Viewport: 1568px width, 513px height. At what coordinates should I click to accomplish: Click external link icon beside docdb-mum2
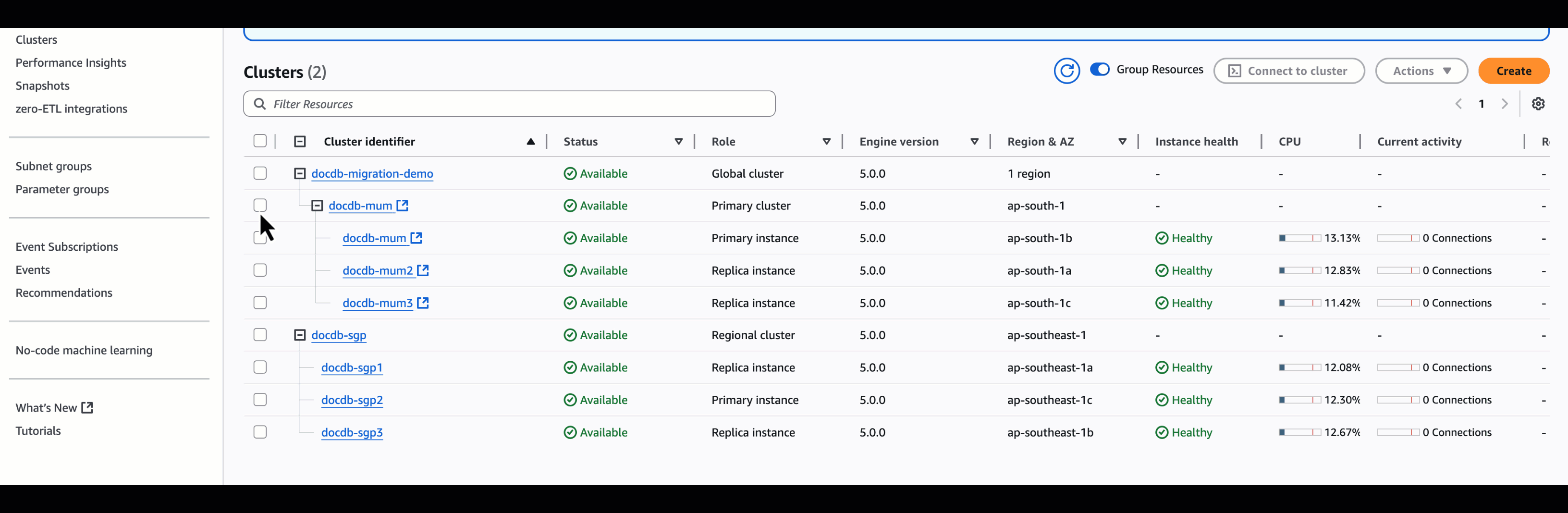pos(423,270)
